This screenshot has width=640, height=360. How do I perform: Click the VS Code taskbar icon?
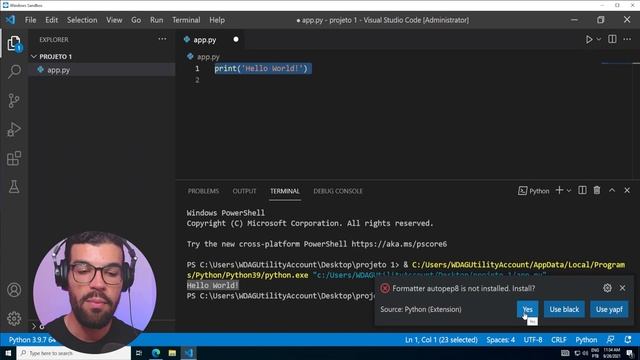click(189, 353)
